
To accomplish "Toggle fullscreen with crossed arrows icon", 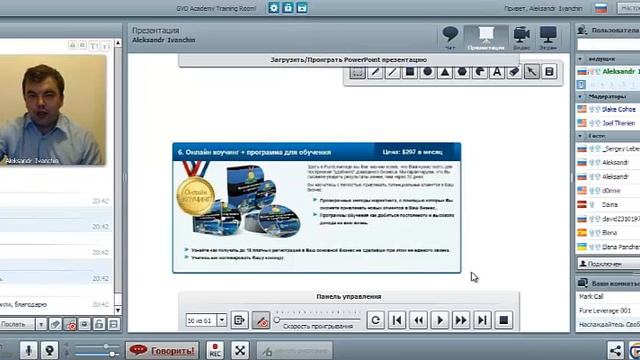I will tap(240, 350).
